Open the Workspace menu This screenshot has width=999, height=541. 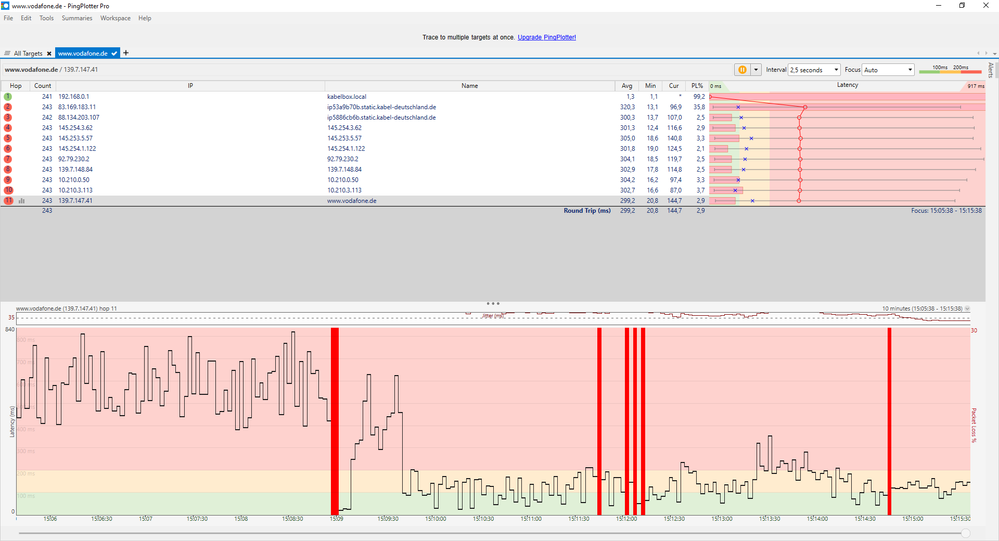pyautogui.click(x=115, y=18)
